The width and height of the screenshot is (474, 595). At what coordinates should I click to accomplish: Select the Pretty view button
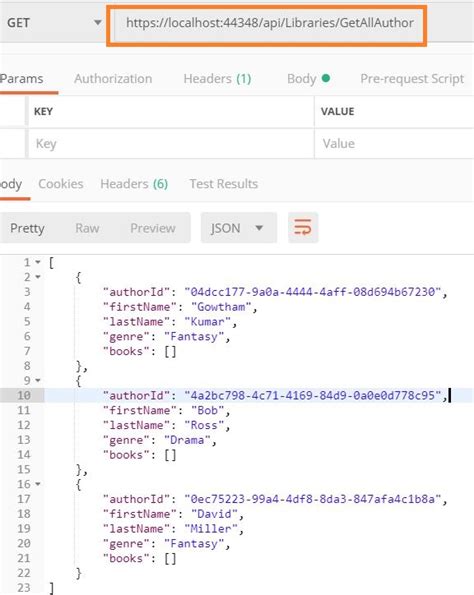pyautogui.click(x=27, y=228)
